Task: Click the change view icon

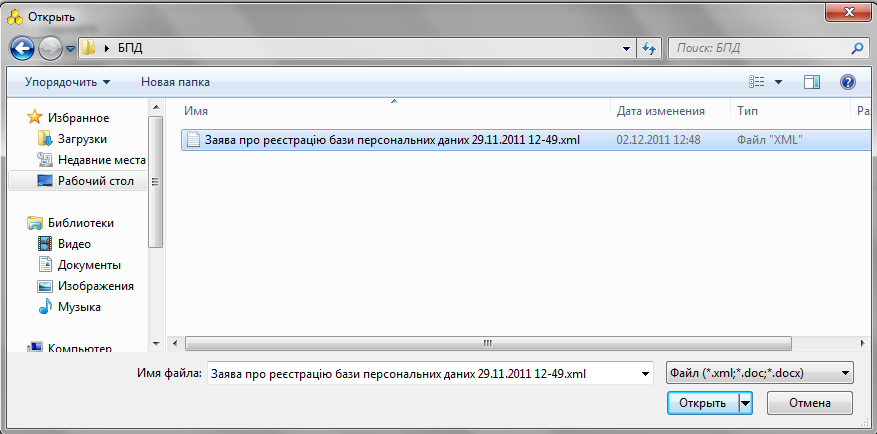Action: coord(757,82)
